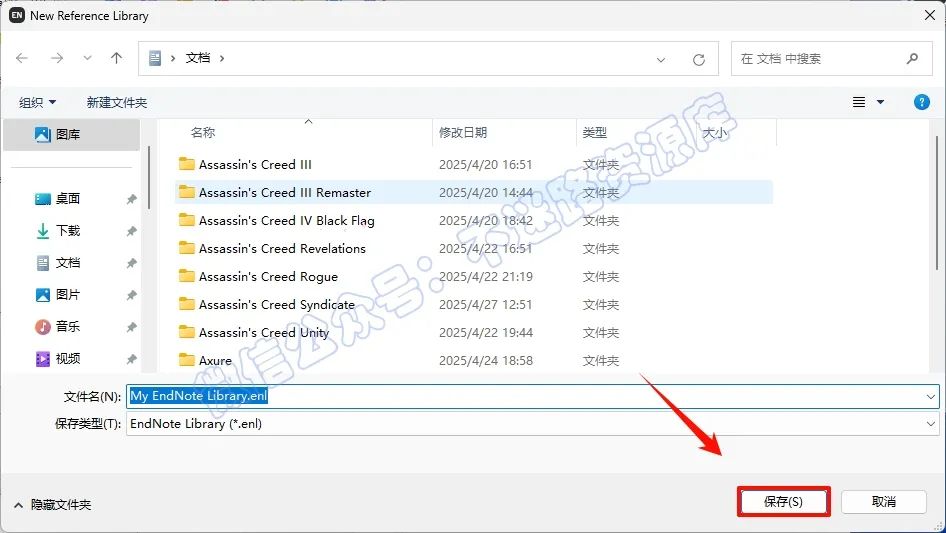Open the blue help icon

coord(921,102)
